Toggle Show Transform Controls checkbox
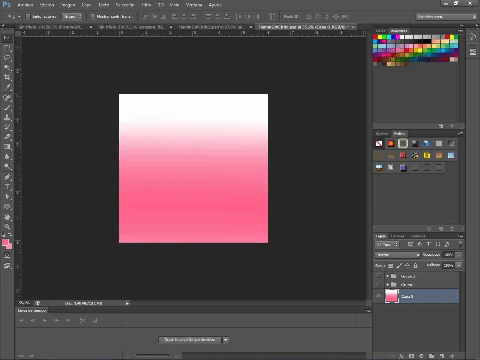 click(x=92, y=16)
